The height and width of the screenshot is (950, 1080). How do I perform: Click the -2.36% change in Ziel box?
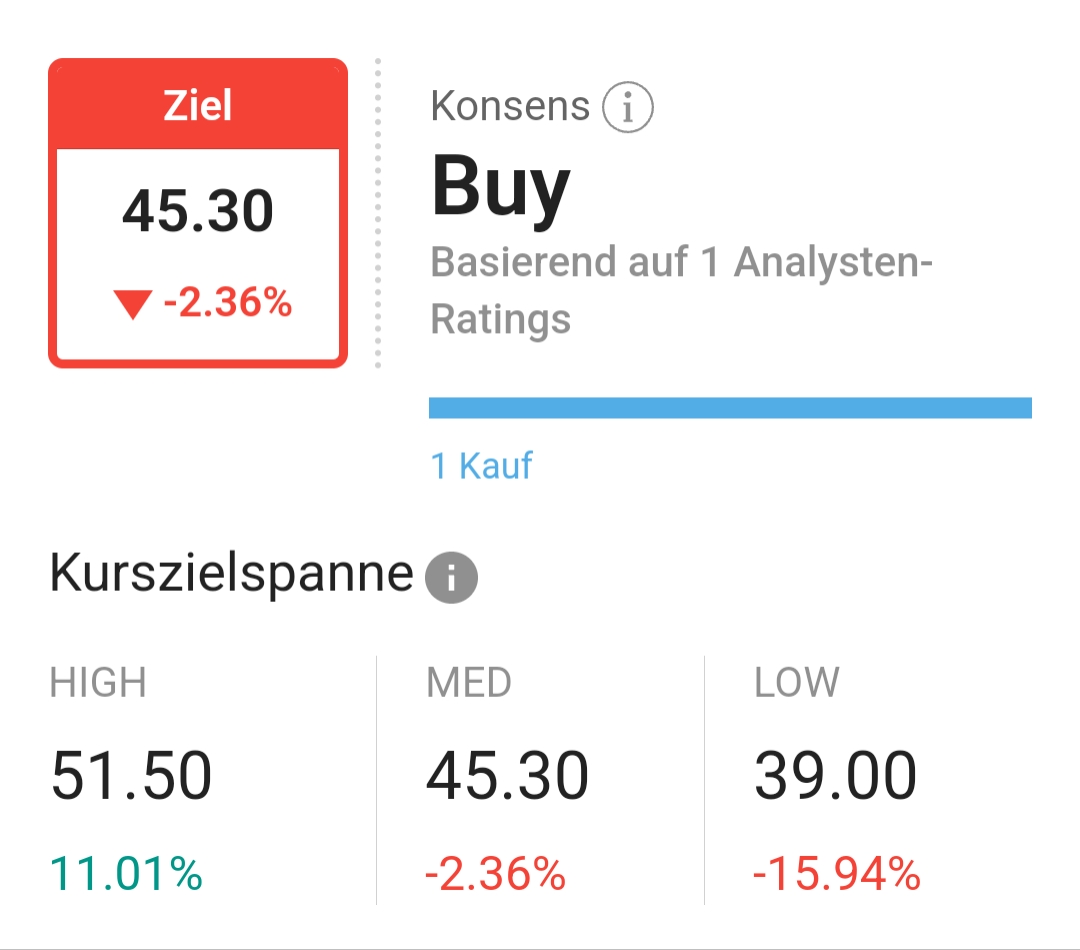(x=228, y=302)
